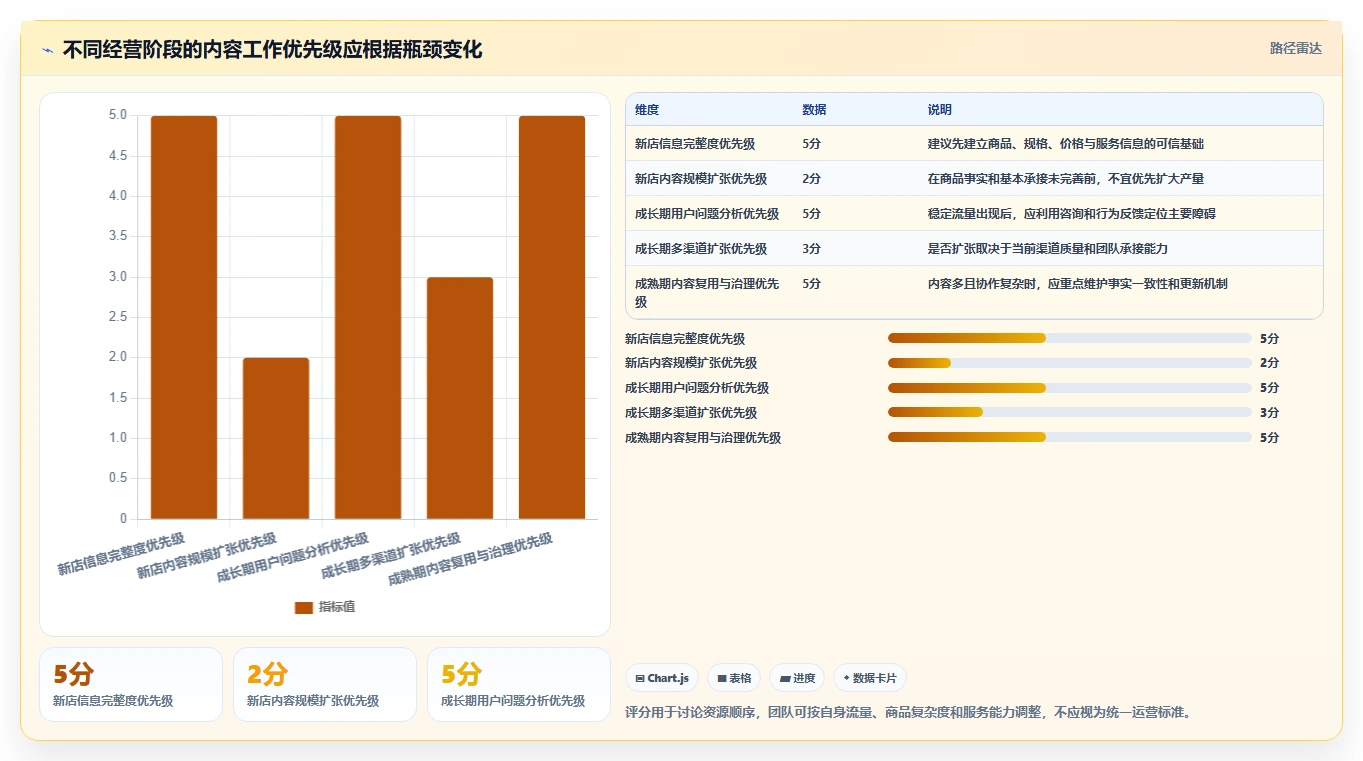Click the 2分 value beside progress bar

point(1270,363)
